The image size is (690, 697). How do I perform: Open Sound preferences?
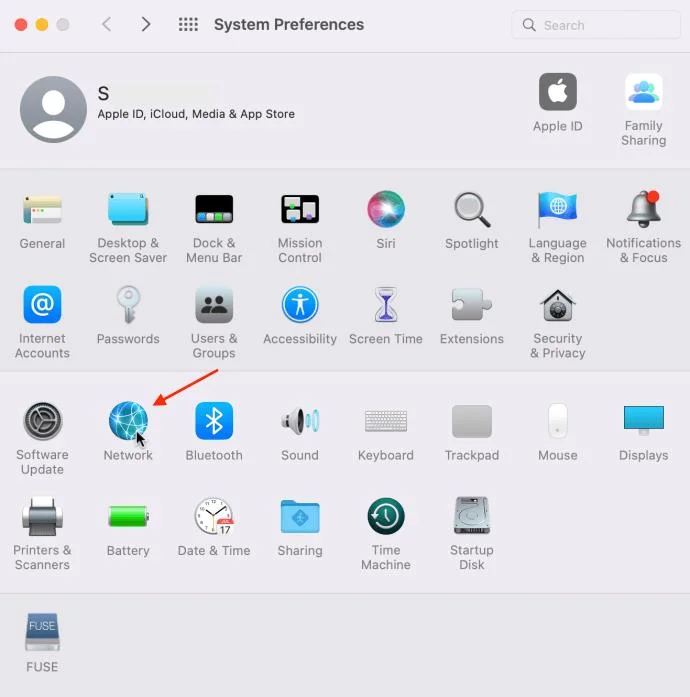pos(300,421)
